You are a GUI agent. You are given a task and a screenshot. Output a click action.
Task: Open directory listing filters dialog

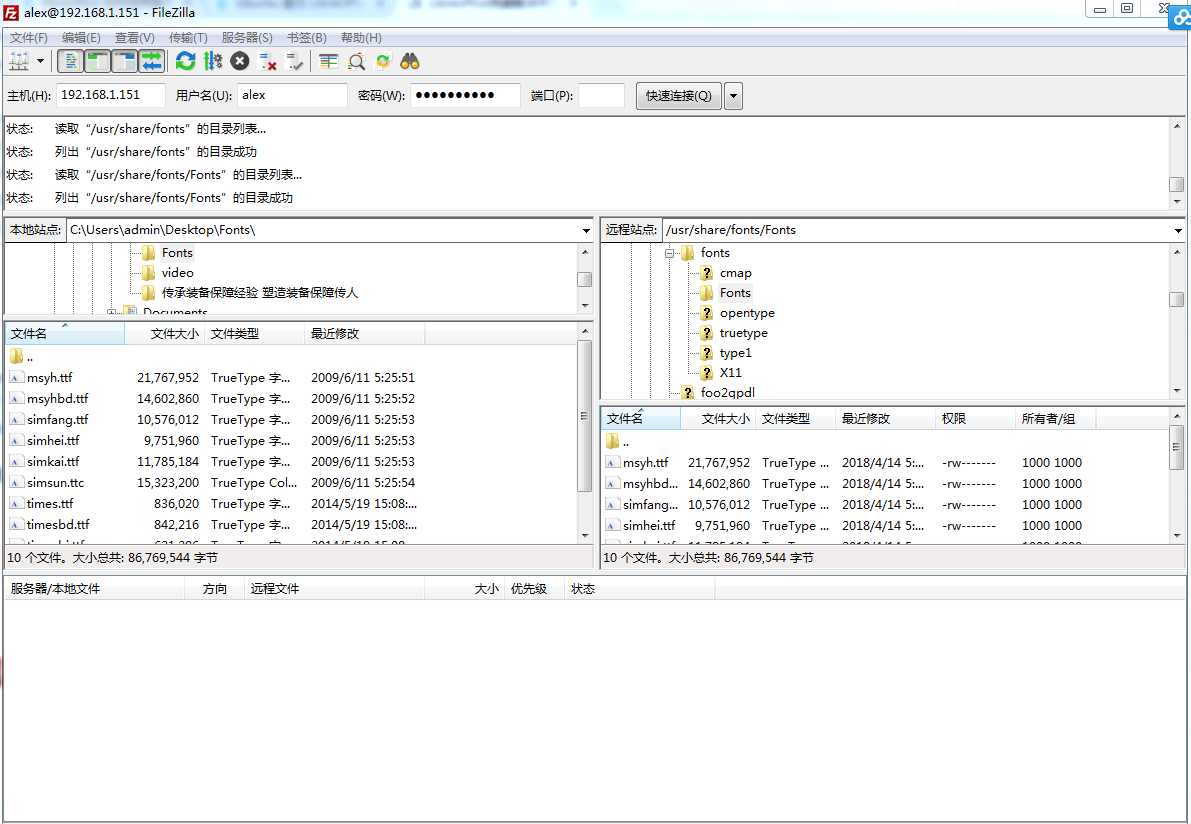(328, 62)
